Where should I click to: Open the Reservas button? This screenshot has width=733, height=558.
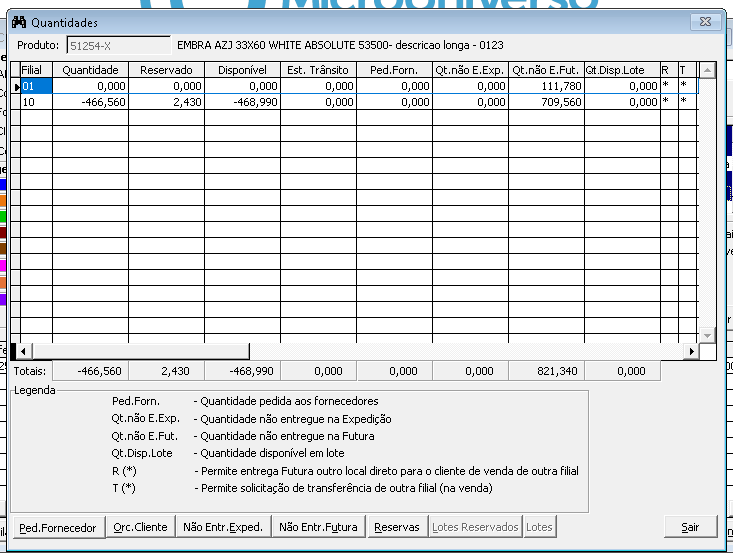397,527
